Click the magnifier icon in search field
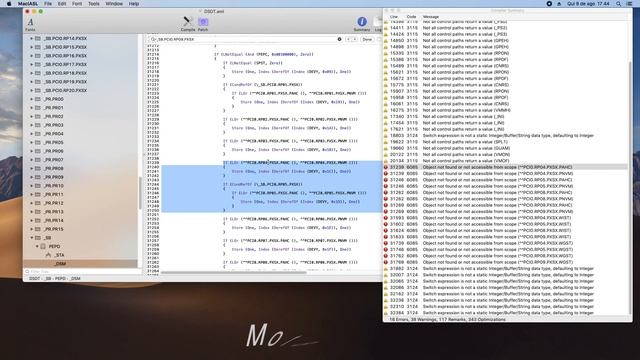 pyautogui.click(x=153, y=39)
